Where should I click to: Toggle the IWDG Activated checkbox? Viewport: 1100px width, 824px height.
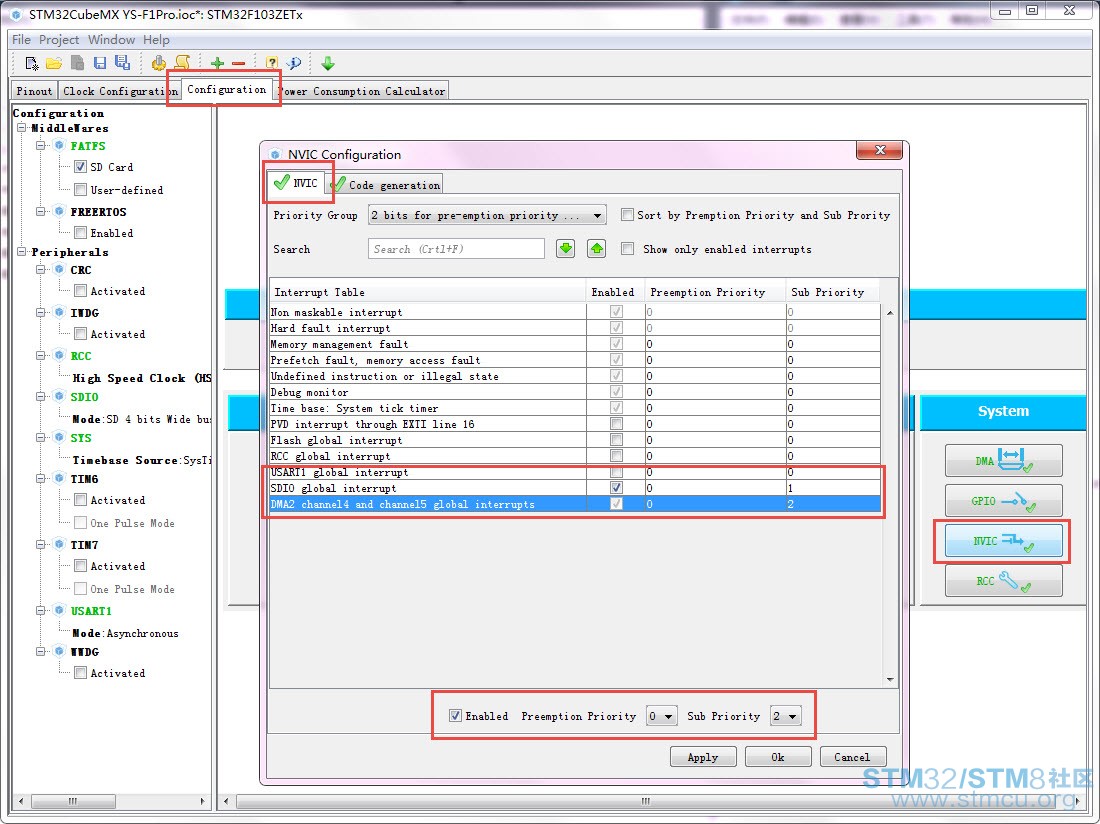[81, 334]
